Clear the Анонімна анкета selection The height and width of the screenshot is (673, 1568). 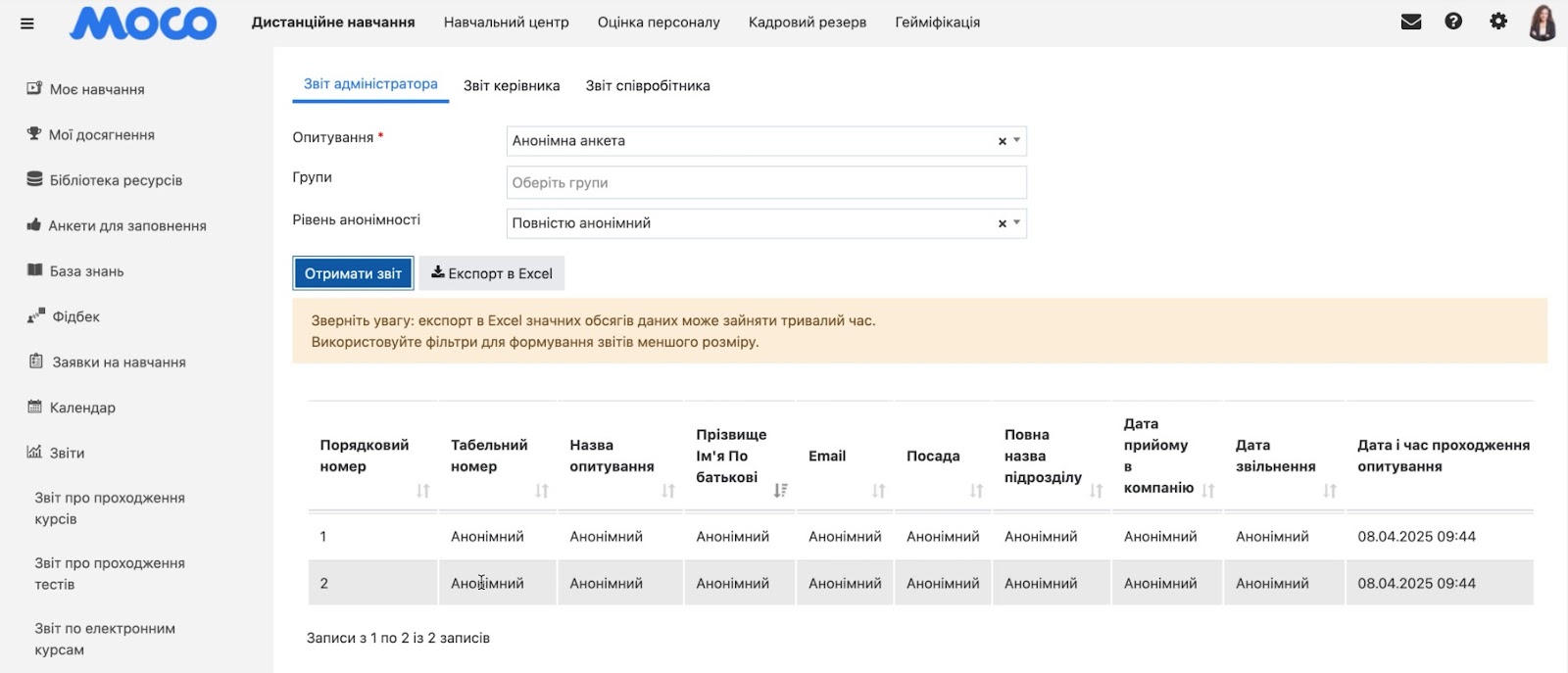pyautogui.click(x=1002, y=141)
